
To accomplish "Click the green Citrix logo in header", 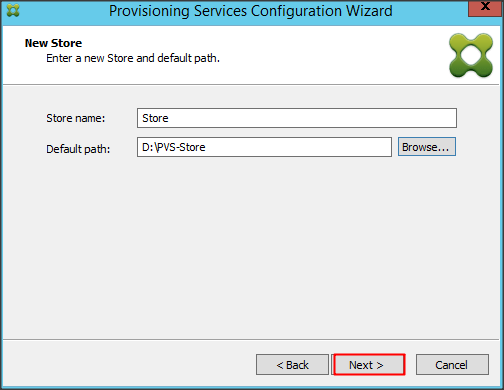I will coord(471,55).
